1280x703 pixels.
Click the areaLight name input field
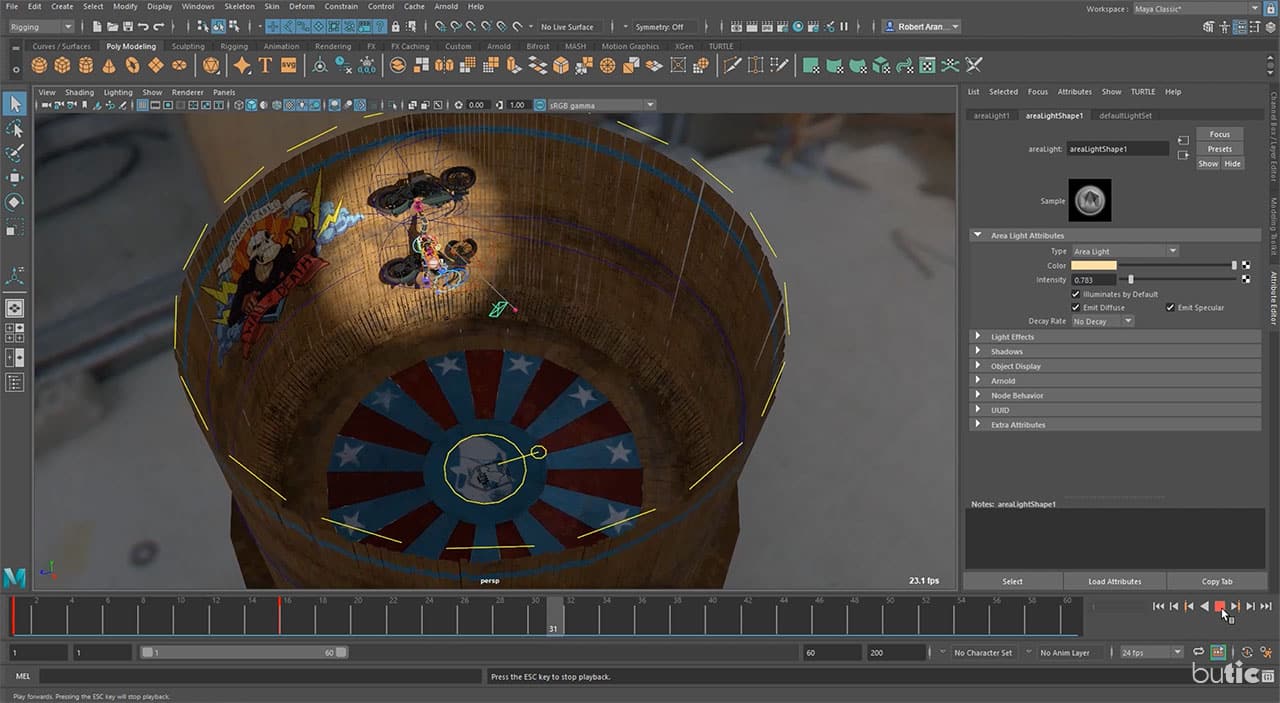tap(1120, 149)
